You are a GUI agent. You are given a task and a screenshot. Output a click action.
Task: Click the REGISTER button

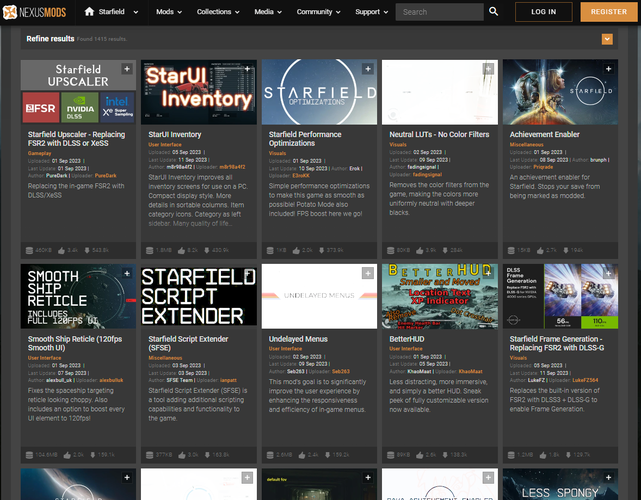[609, 12]
